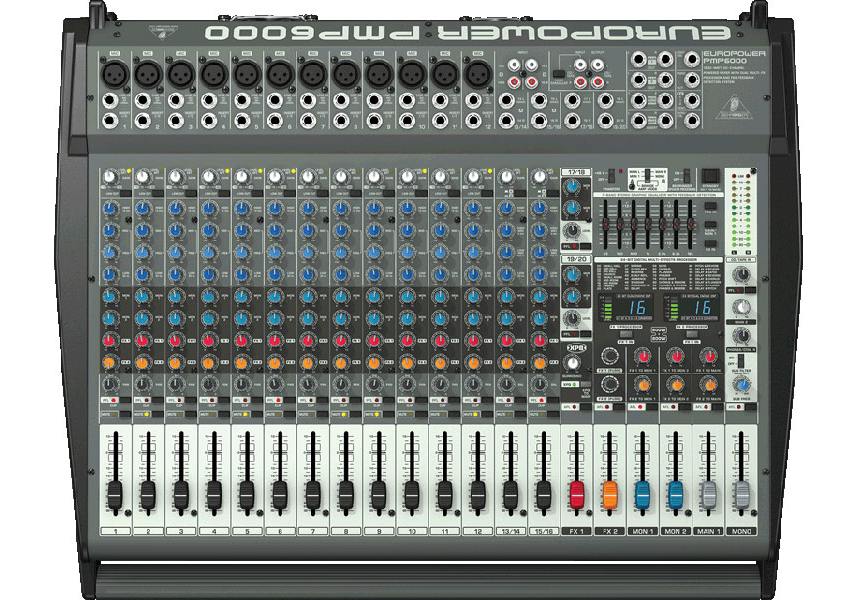Toggle the speaker processing switch
This screenshot has height=600, width=858.
coord(686,176)
